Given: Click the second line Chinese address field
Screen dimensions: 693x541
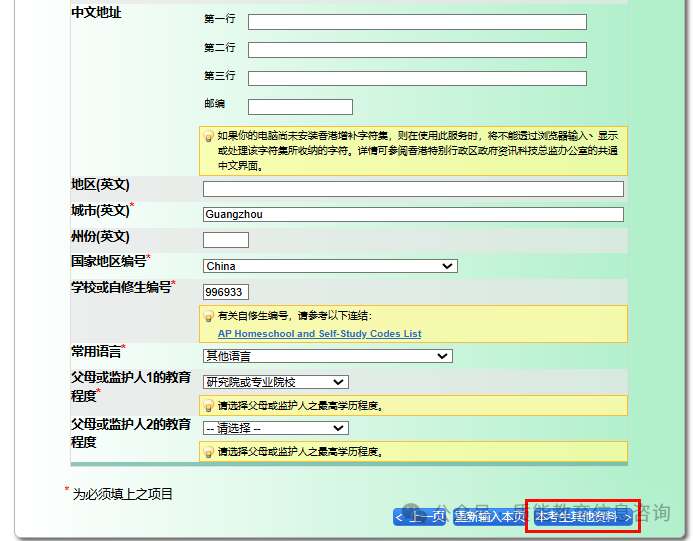Looking at the screenshot, I should coord(417,50).
